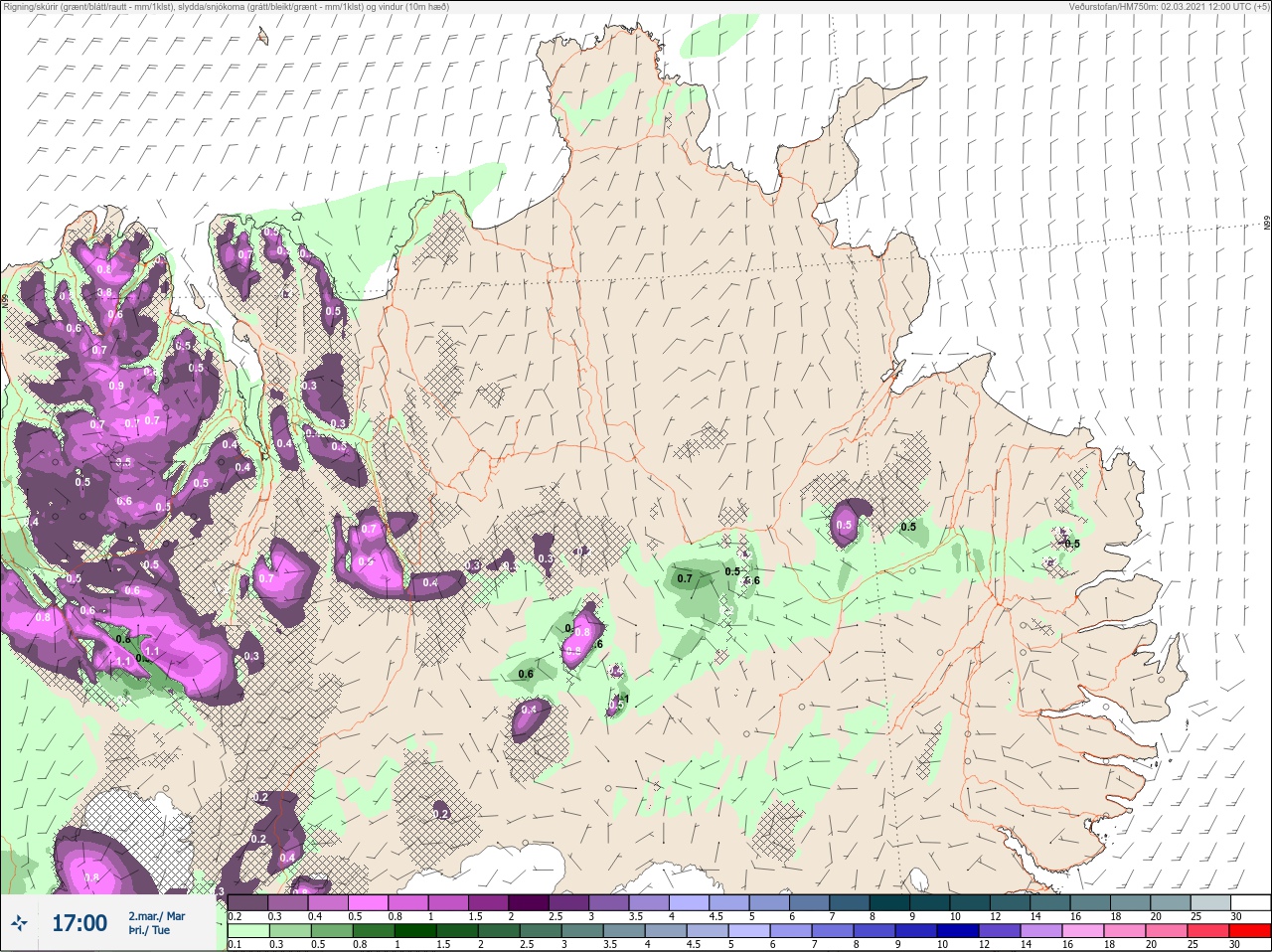
Task: Select the darkest purple 2 swatch in upper legend row
Action: tap(531, 902)
